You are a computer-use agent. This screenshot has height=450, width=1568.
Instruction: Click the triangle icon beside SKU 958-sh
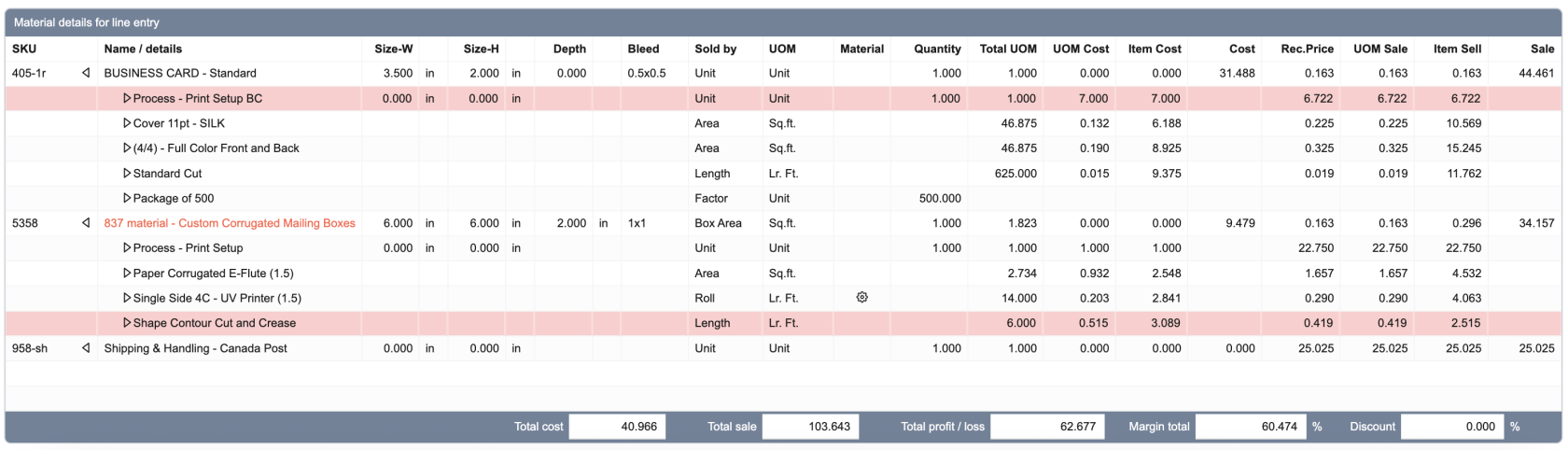(x=86, y=348)
